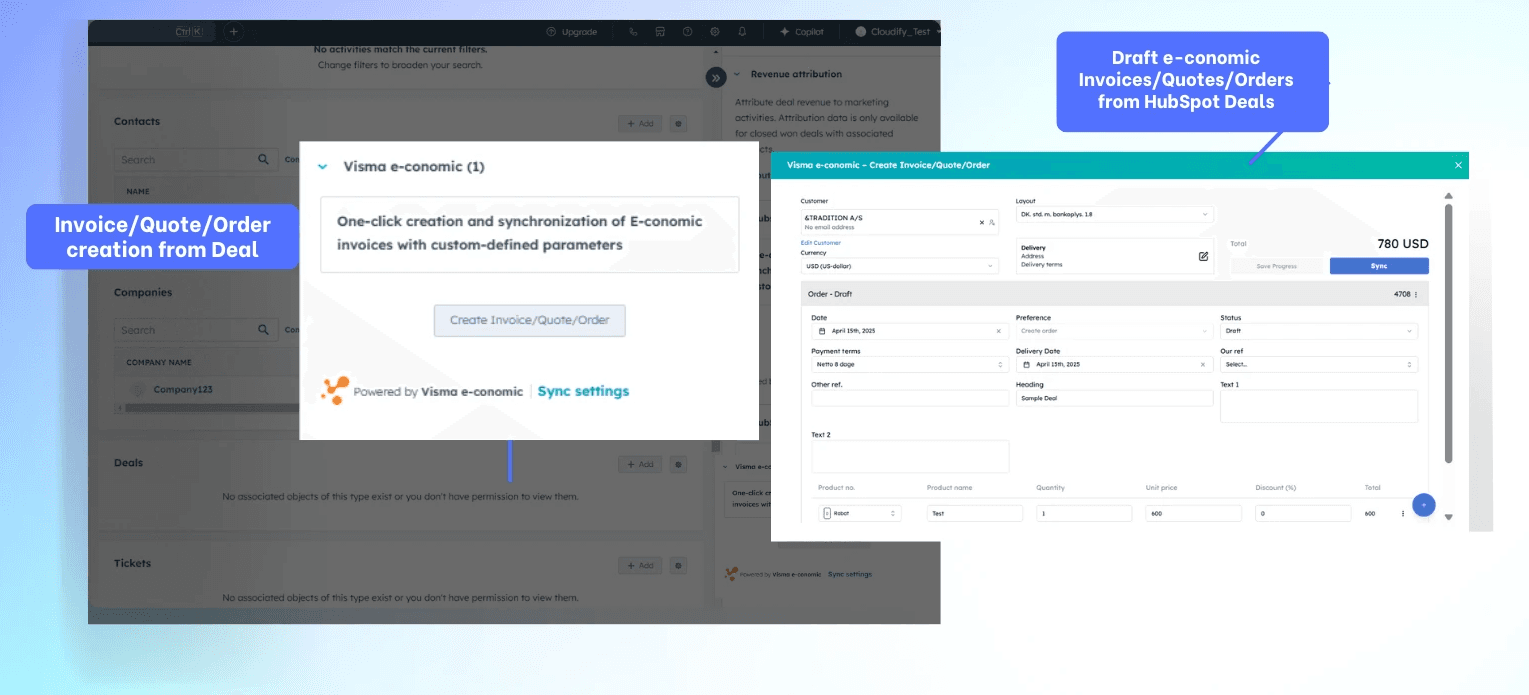Add a product line with blue plus button

(x=1424, y=505)
